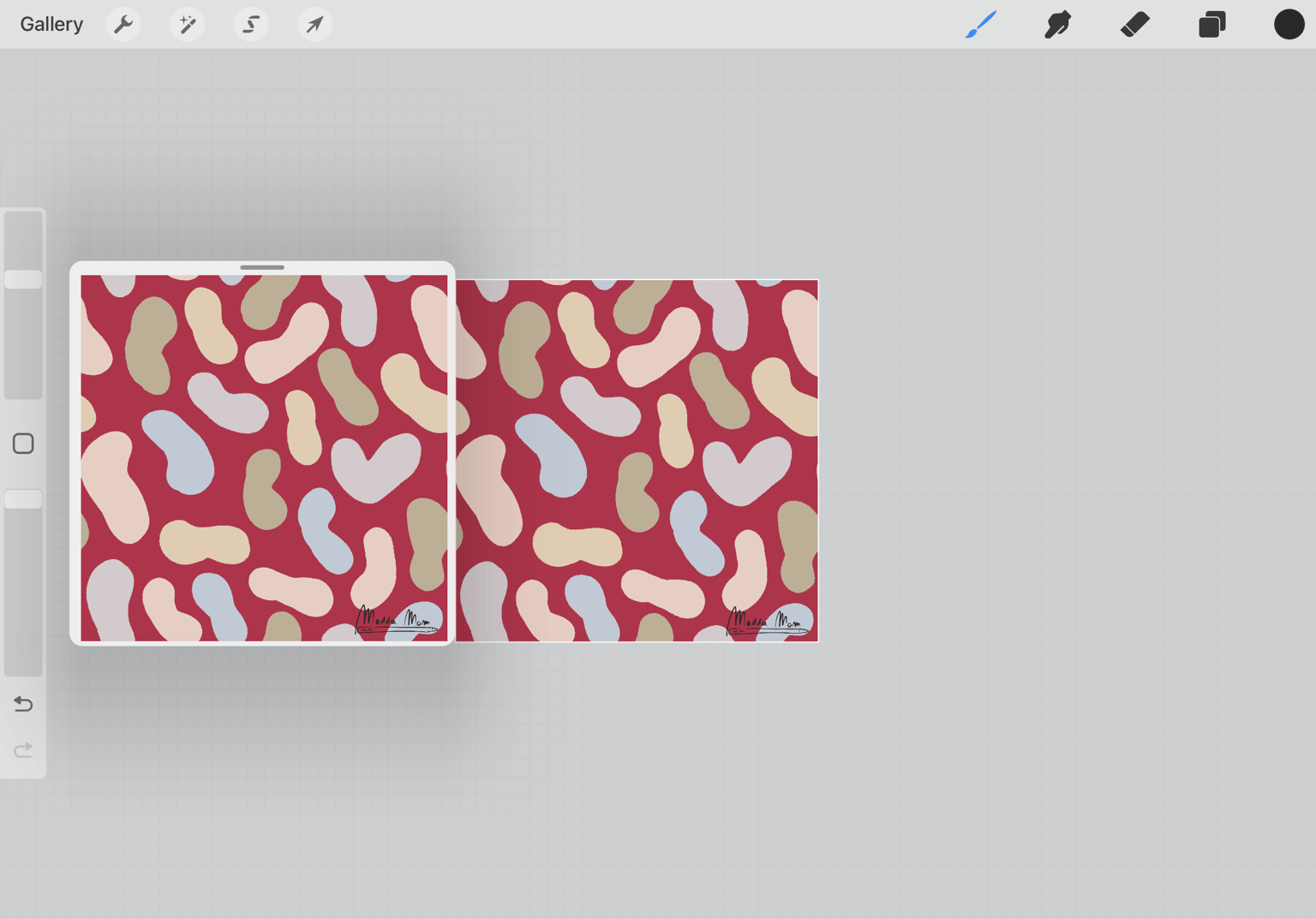Image resolution: width=1316 pixels, height=918 pixels.
Task: Adjust the brush opacity slider handle
Action: pyautogui.click(x=23, y=499)
